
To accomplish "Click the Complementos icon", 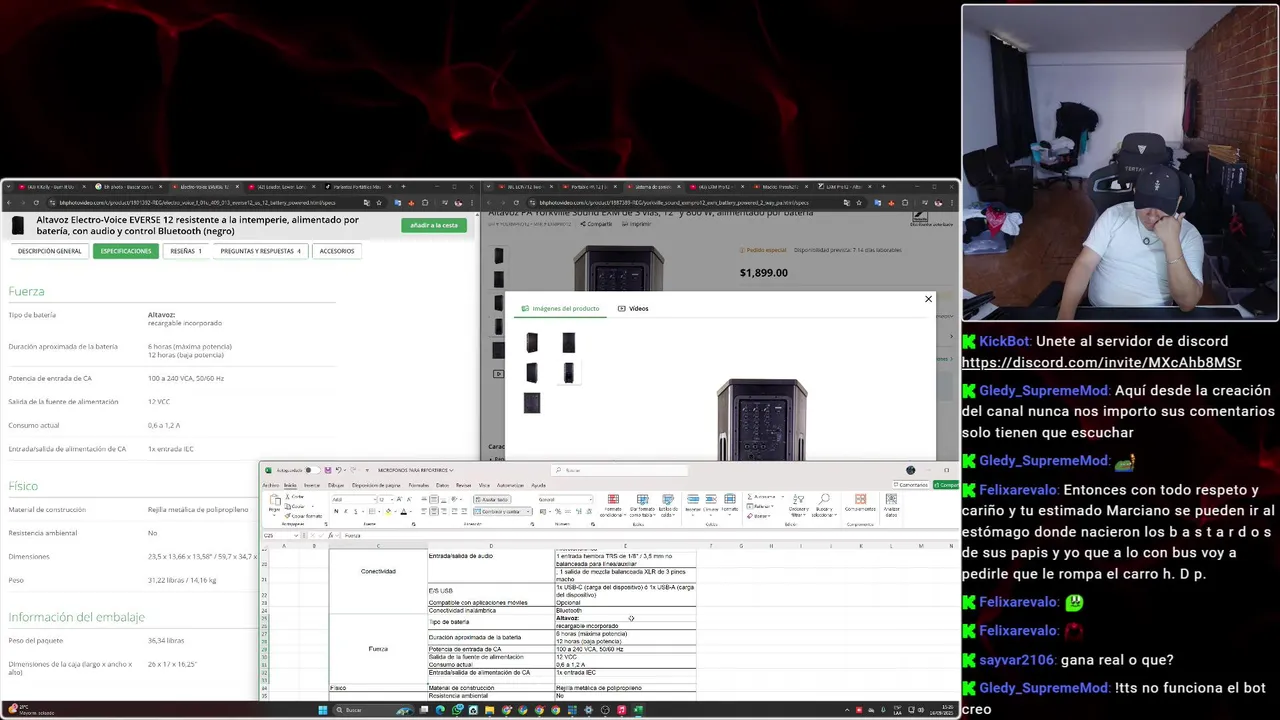I will pyautogui.click(x=860, y=501).
